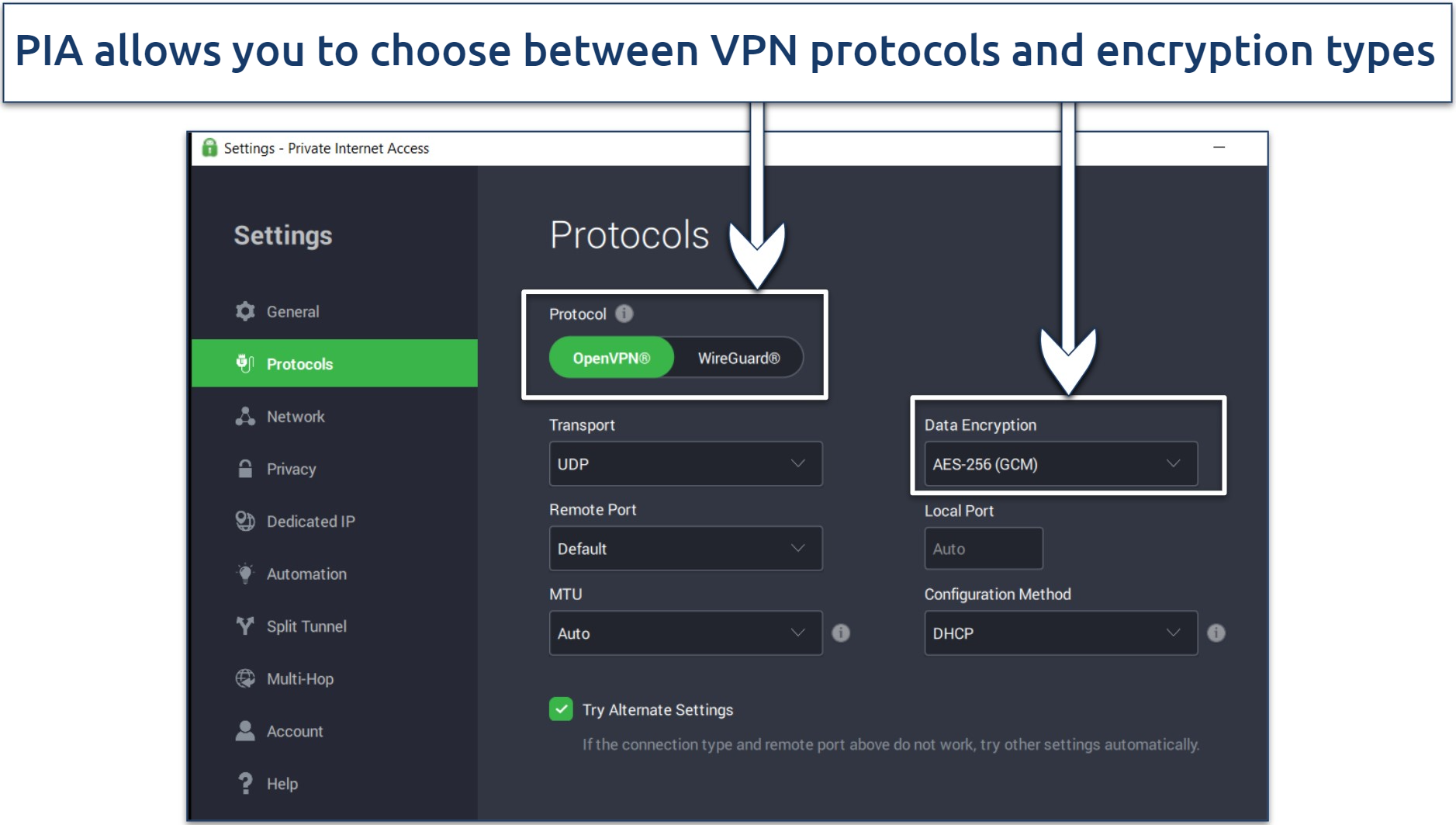Viewport: 1456px width, 825px height.
Task: Click the Automation lightbulb icon
Action: (x=244, y=574)
